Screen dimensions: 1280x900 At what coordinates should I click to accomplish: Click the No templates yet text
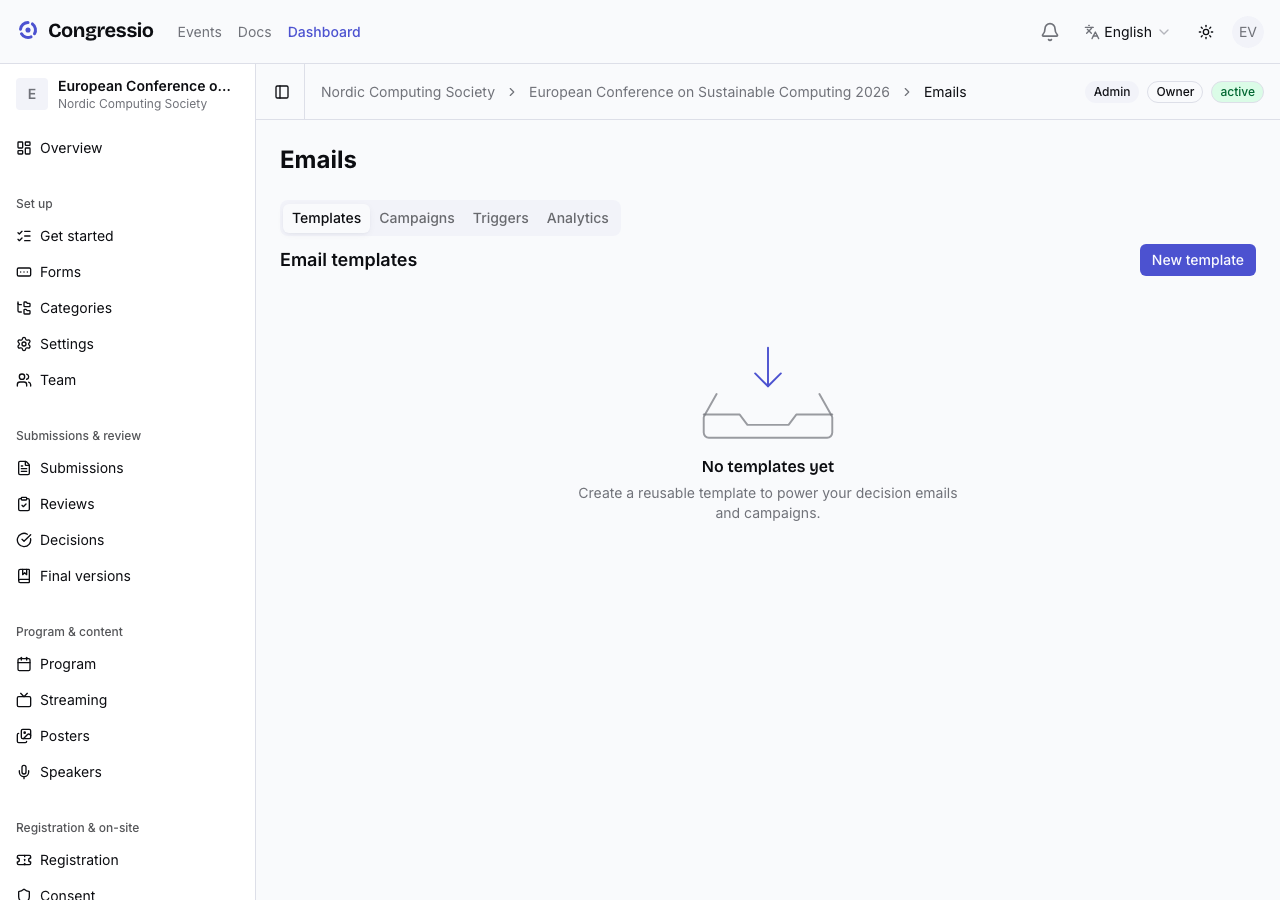click(x=768, y=466)
